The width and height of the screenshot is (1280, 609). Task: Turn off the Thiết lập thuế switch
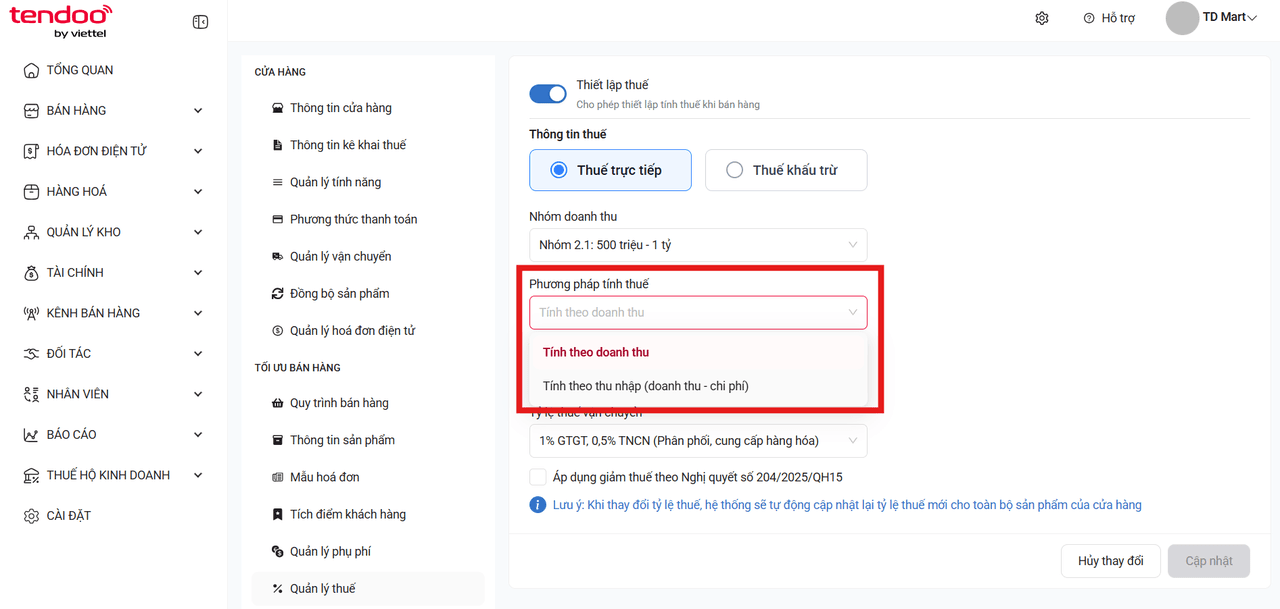click(548, 94)
